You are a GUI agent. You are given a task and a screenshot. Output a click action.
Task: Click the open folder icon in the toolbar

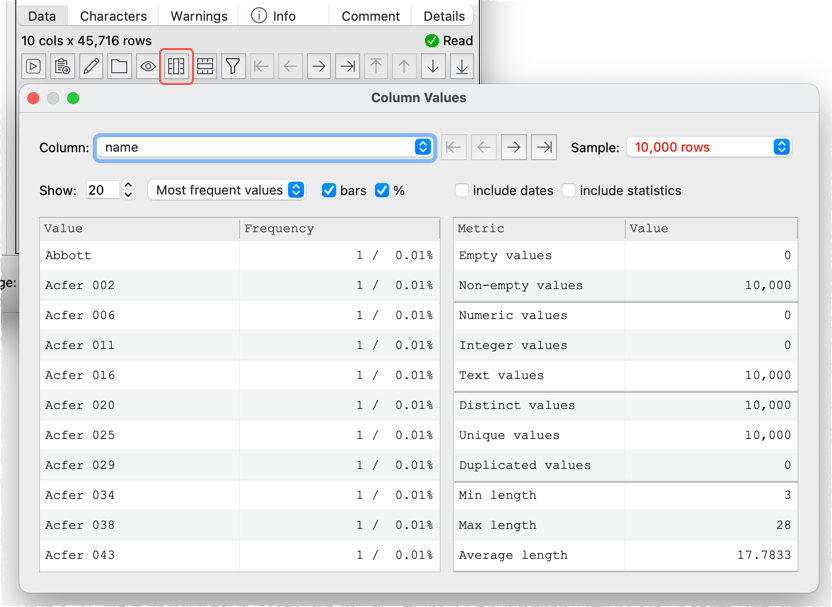119,67
